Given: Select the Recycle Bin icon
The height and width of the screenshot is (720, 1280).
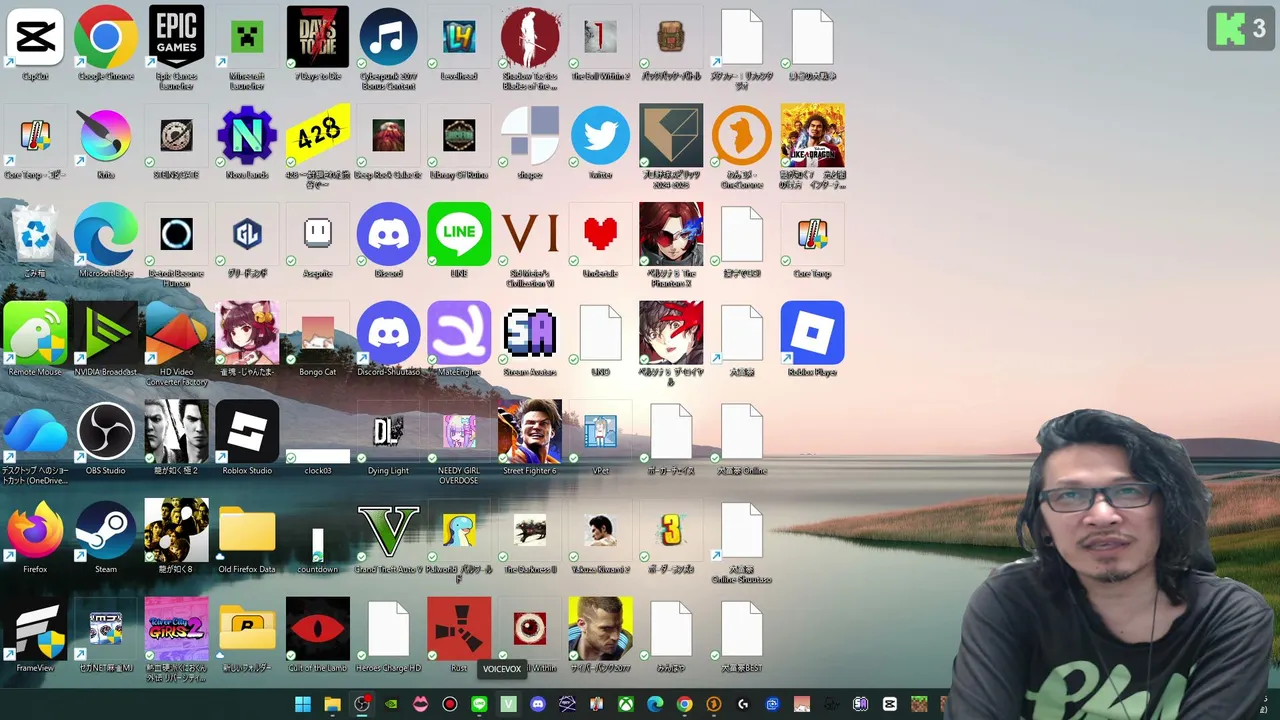Looking at the screenshot, I should 35,234.
